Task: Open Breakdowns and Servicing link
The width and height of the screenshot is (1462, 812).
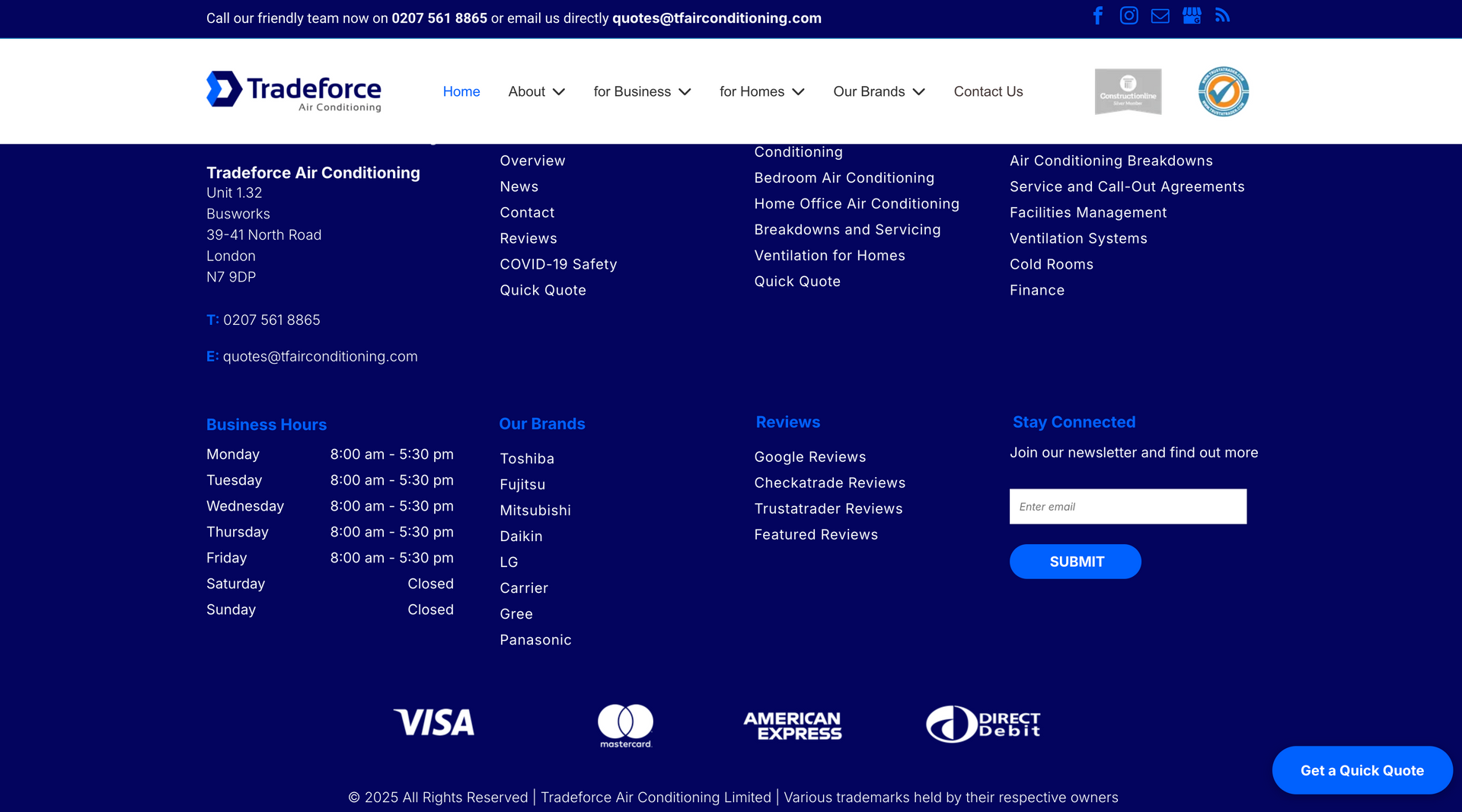Action: (848, 230)
